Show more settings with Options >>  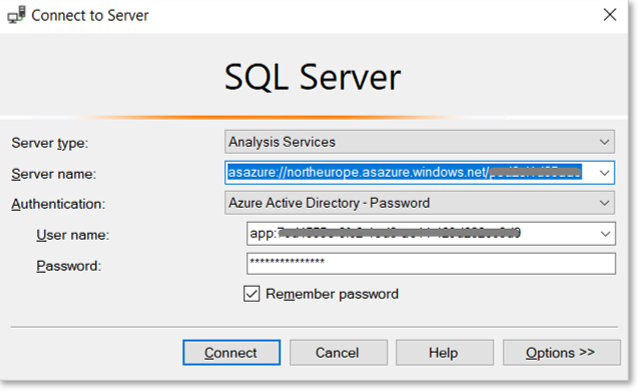562,353
